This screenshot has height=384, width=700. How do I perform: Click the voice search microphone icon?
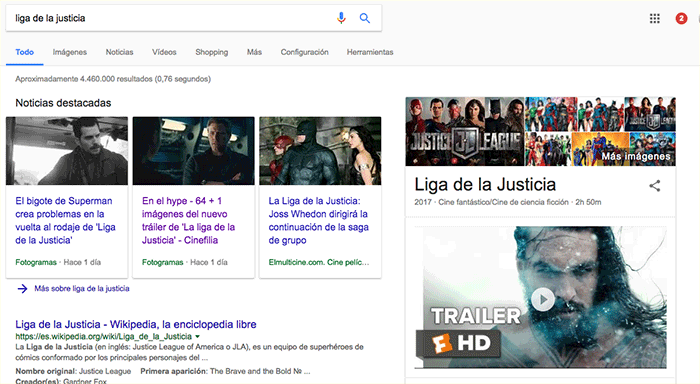(341, 18)
